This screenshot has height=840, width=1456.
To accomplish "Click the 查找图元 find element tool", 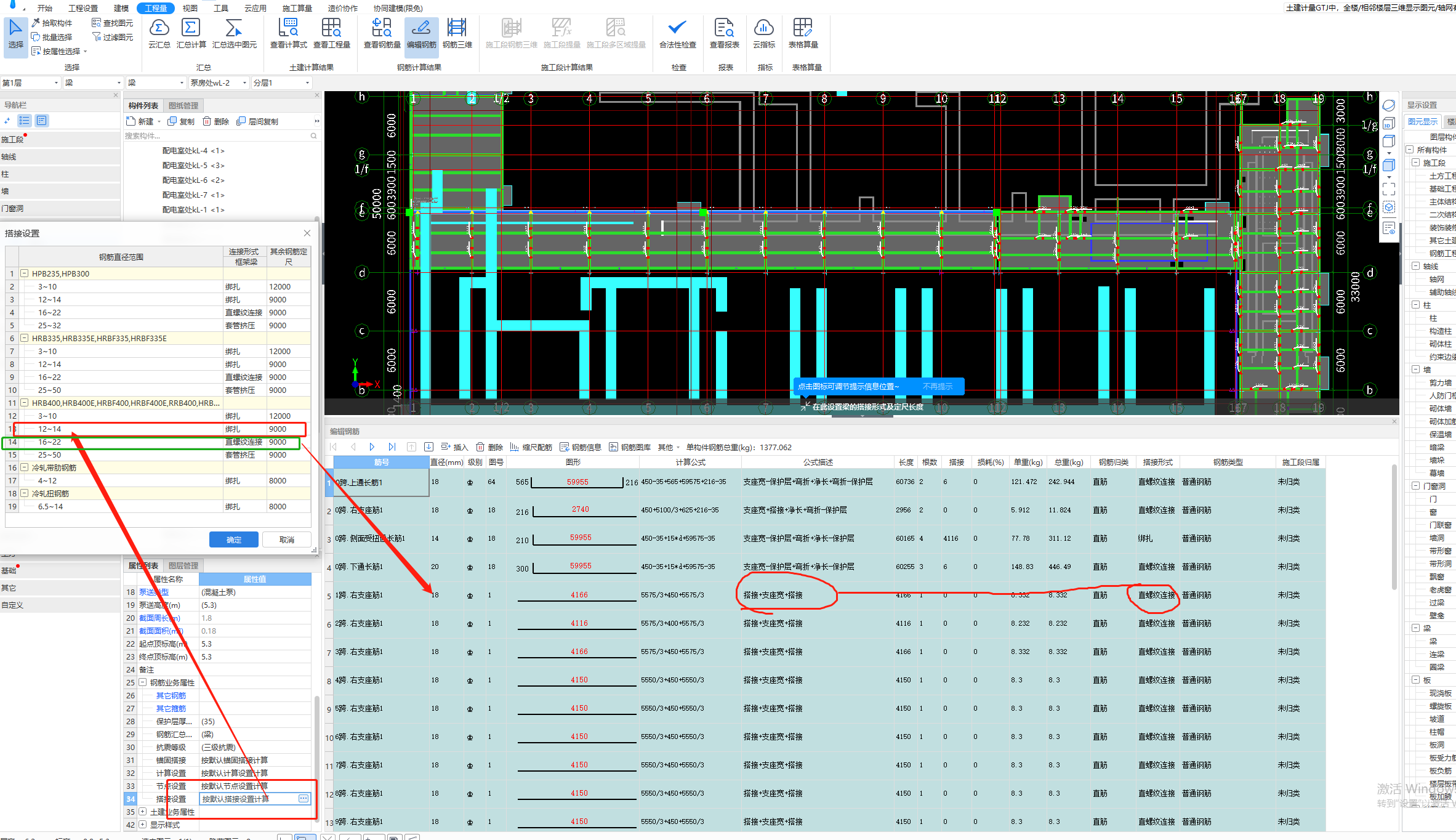I will click(x=112, y=23).
